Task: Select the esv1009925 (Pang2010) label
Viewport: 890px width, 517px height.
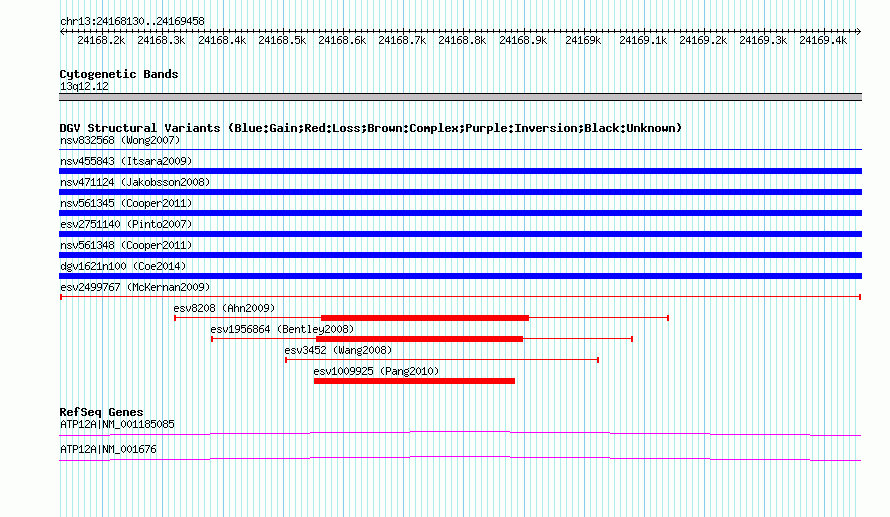Action: click(376, 371)
